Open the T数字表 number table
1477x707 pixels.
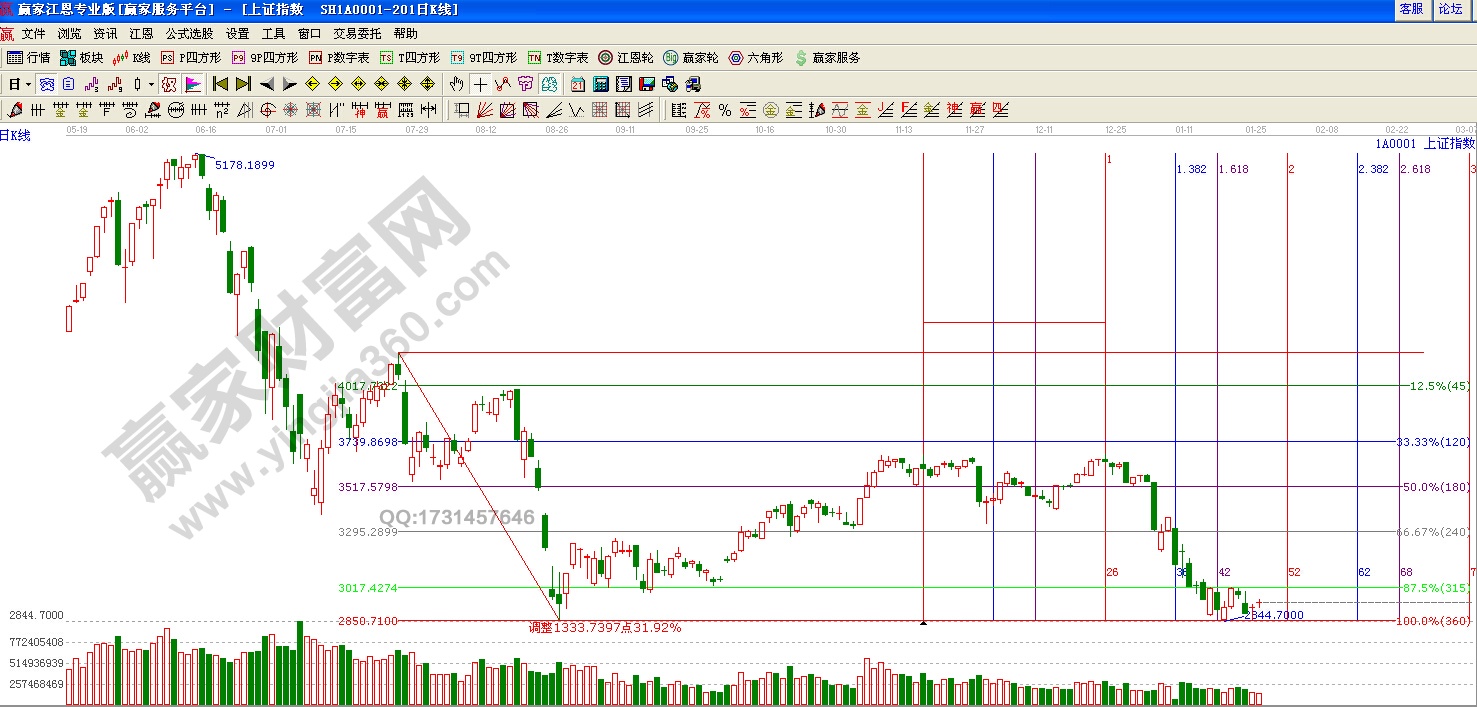[558, 58]
